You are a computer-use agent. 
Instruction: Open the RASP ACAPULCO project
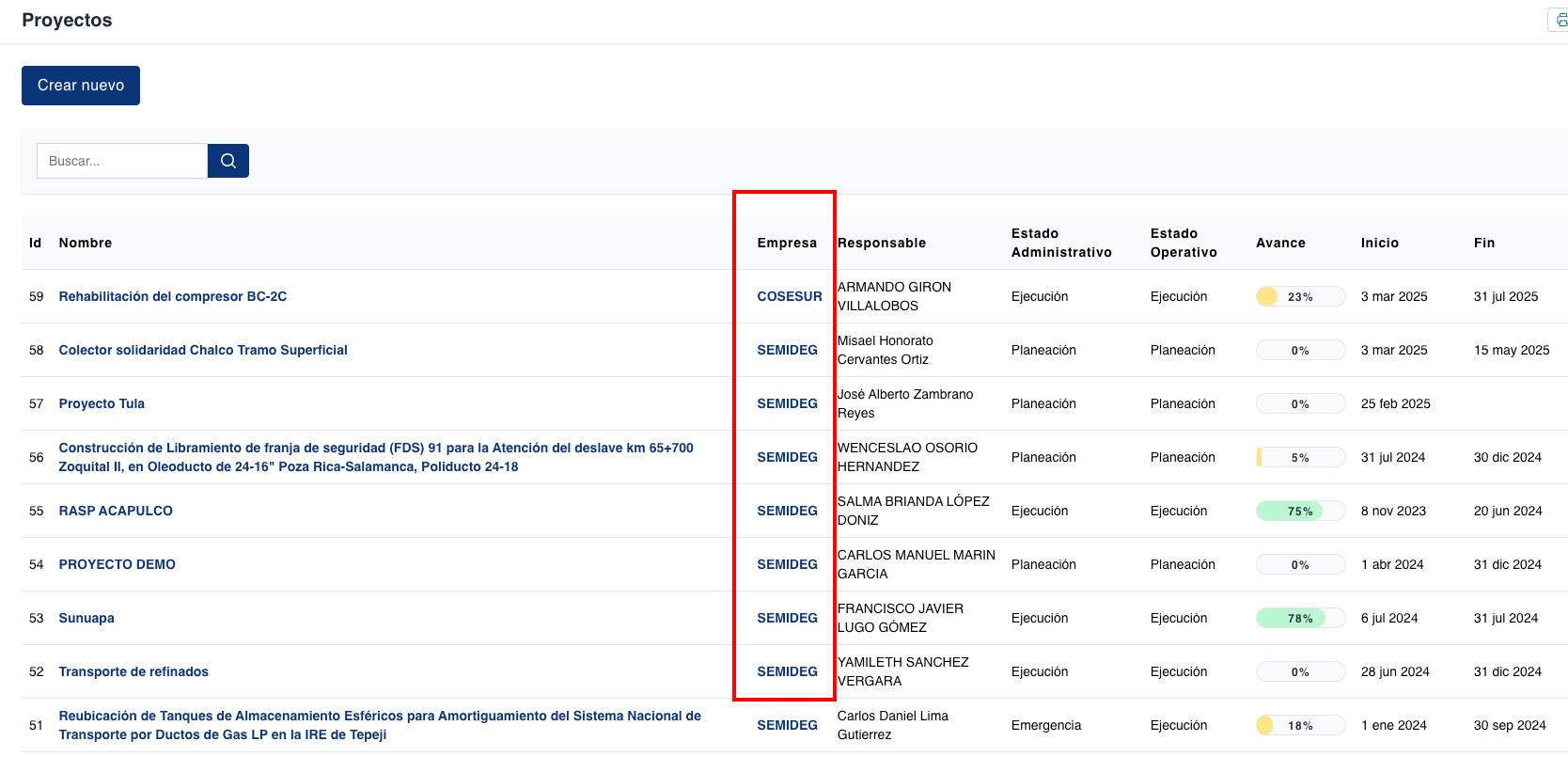coord(116,511)
